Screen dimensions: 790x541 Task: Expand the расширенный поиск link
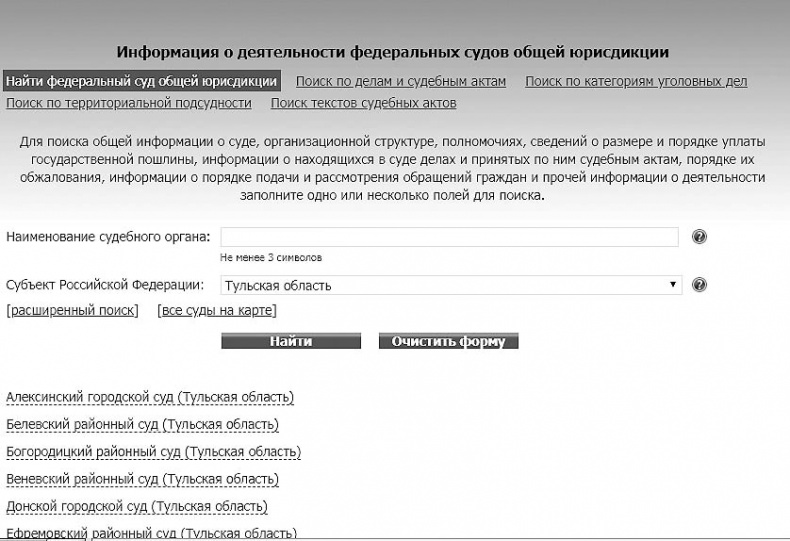pos(72,311)
